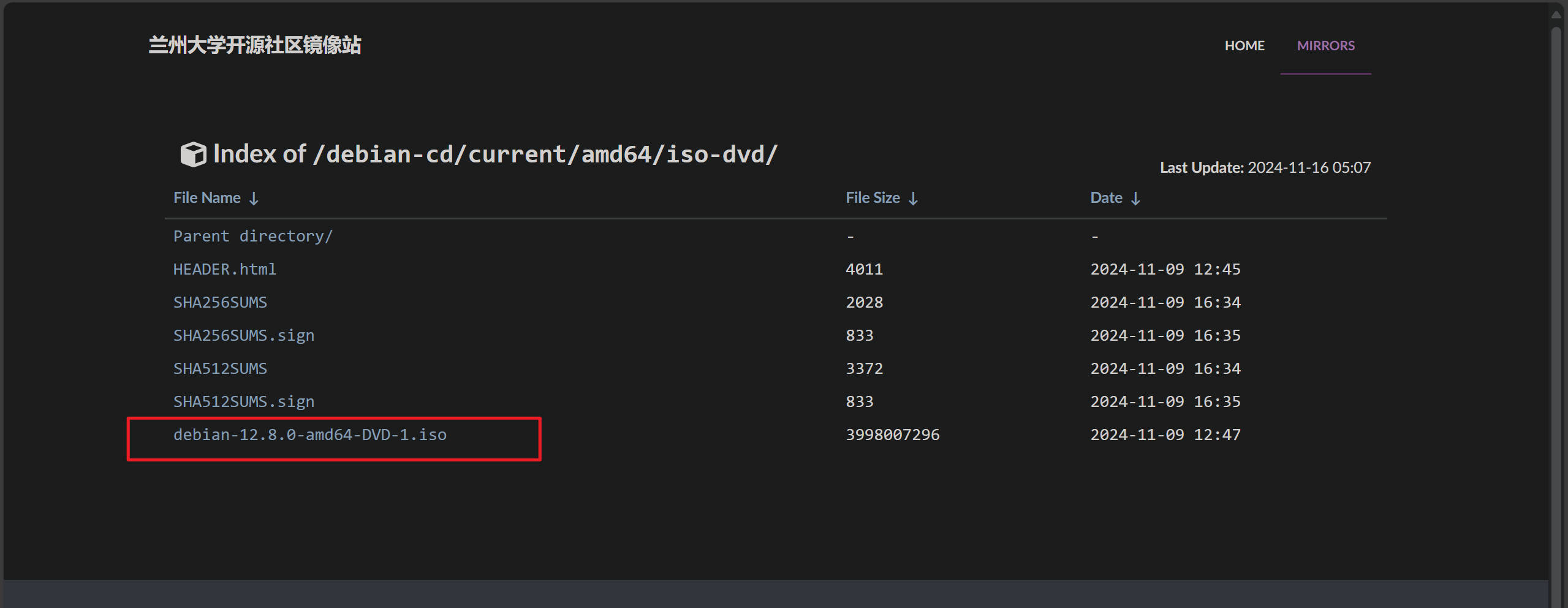
Task: Sort by File Name column header
Action: pos(216,198)
